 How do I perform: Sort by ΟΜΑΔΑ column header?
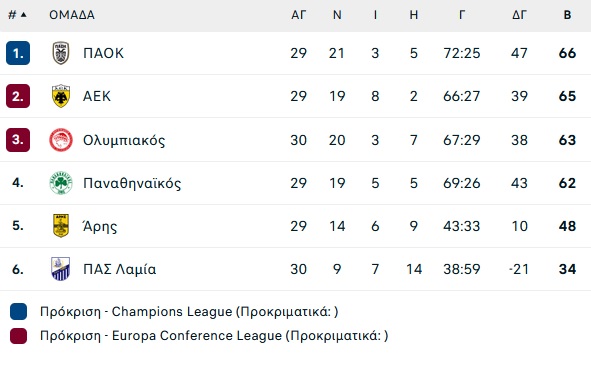(x=72, y=15)
